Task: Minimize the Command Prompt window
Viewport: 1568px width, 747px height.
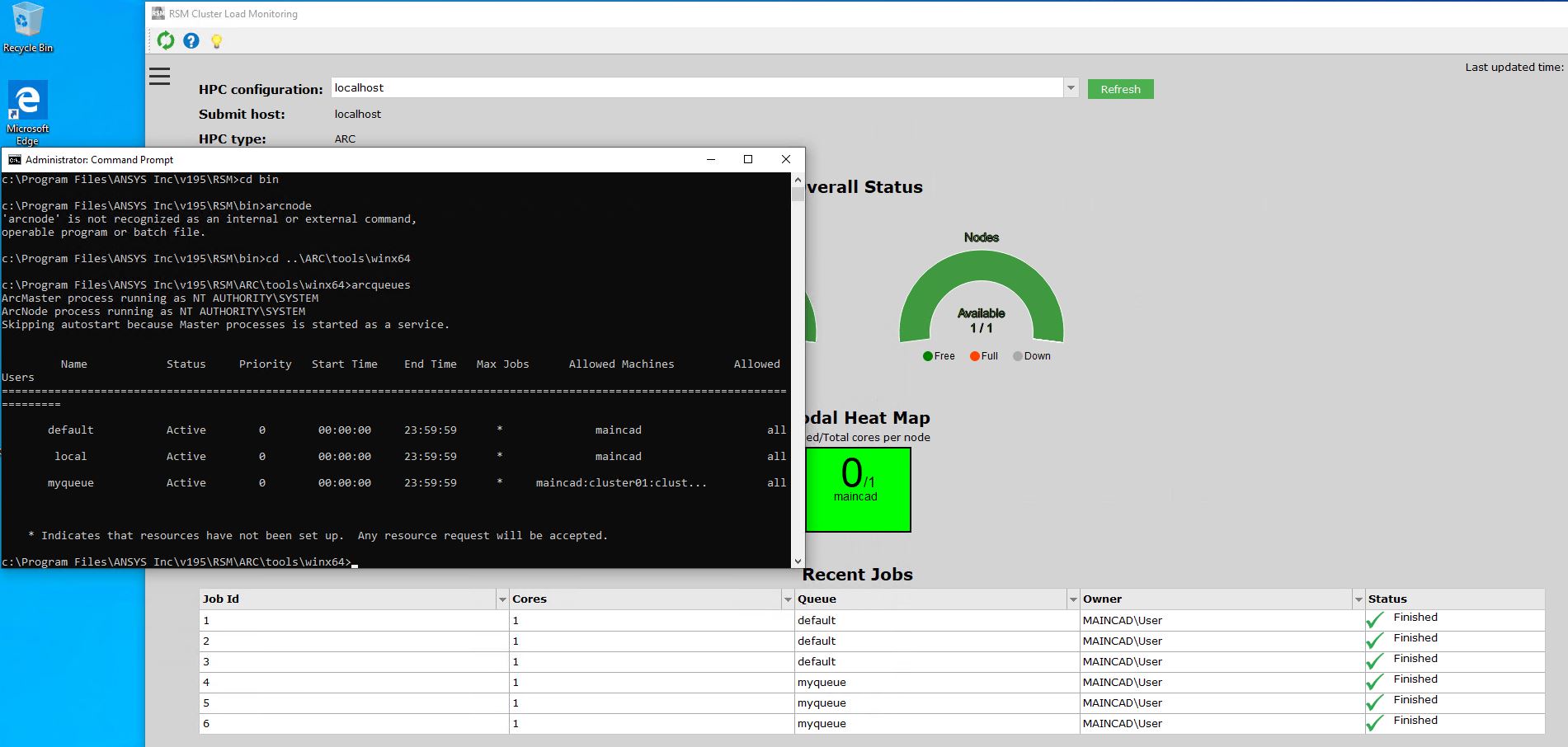Action: (x=711, y=159)
